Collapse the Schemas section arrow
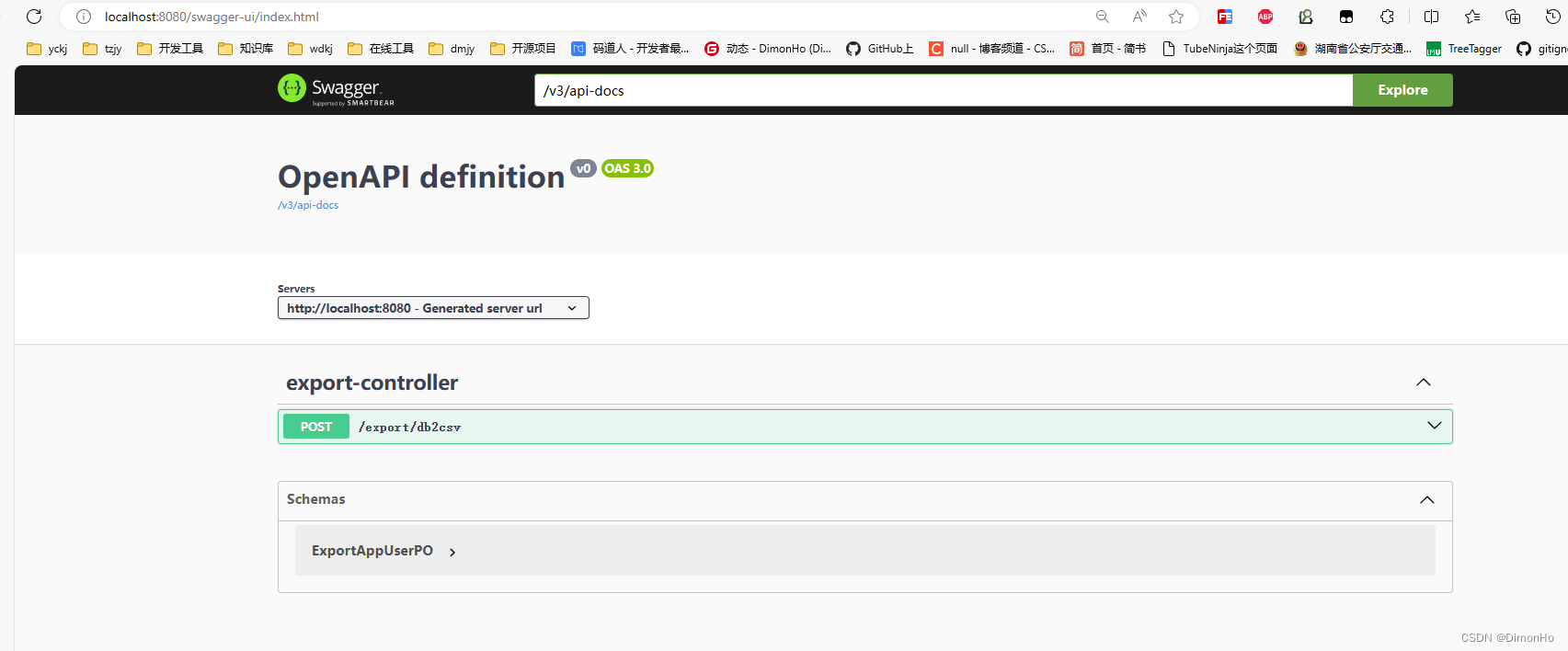The image size is (1568, 651). tap(1427, 499)
